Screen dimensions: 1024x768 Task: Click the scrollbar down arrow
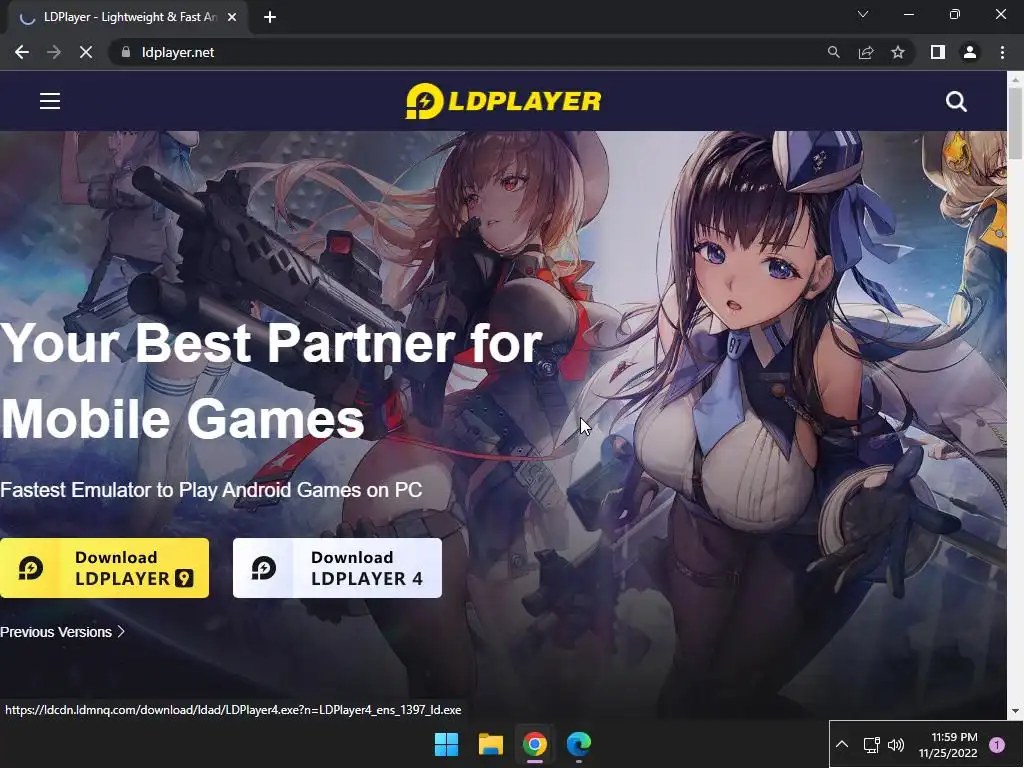tap(1016, 711)
